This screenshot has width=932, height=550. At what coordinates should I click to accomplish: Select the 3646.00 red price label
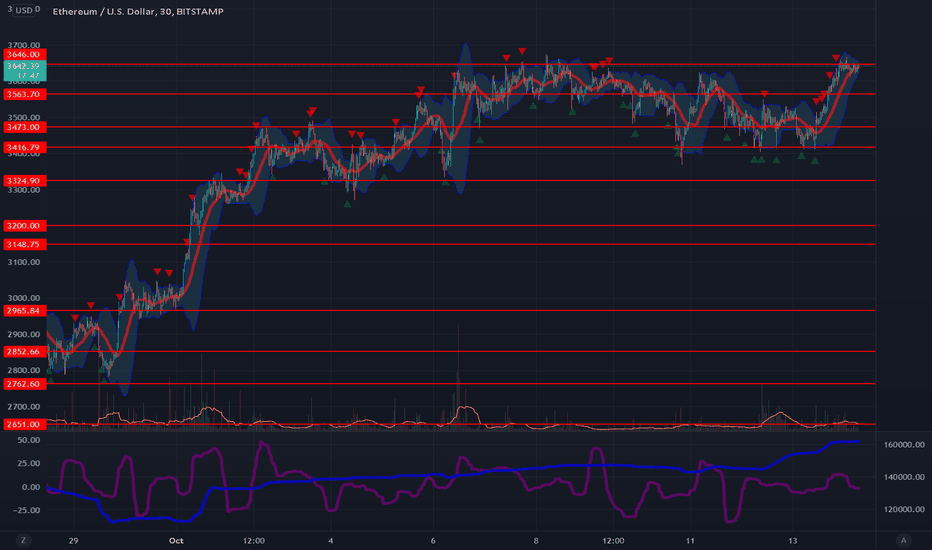point(24,54)
